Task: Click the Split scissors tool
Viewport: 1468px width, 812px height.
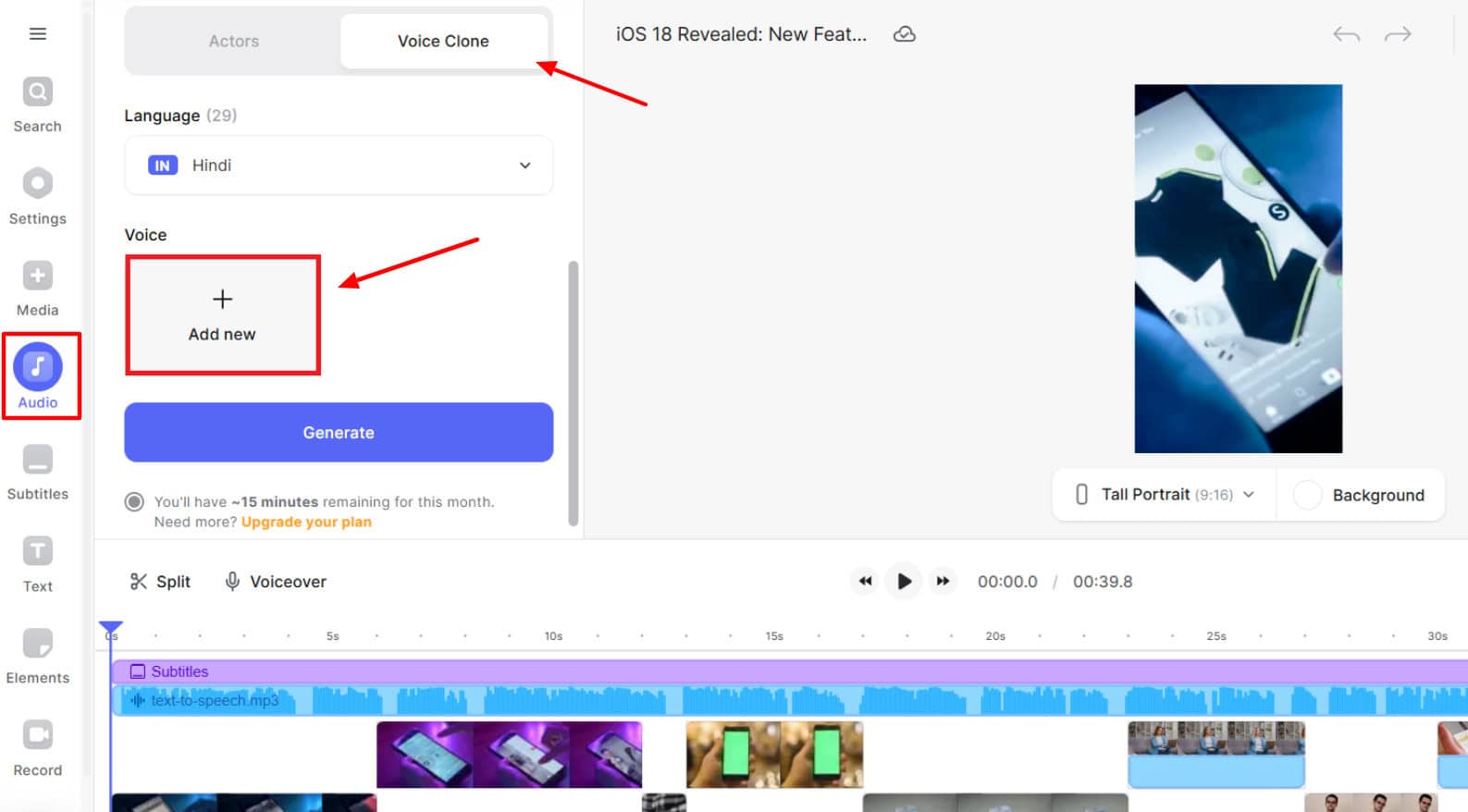Action: coord(160,582)
